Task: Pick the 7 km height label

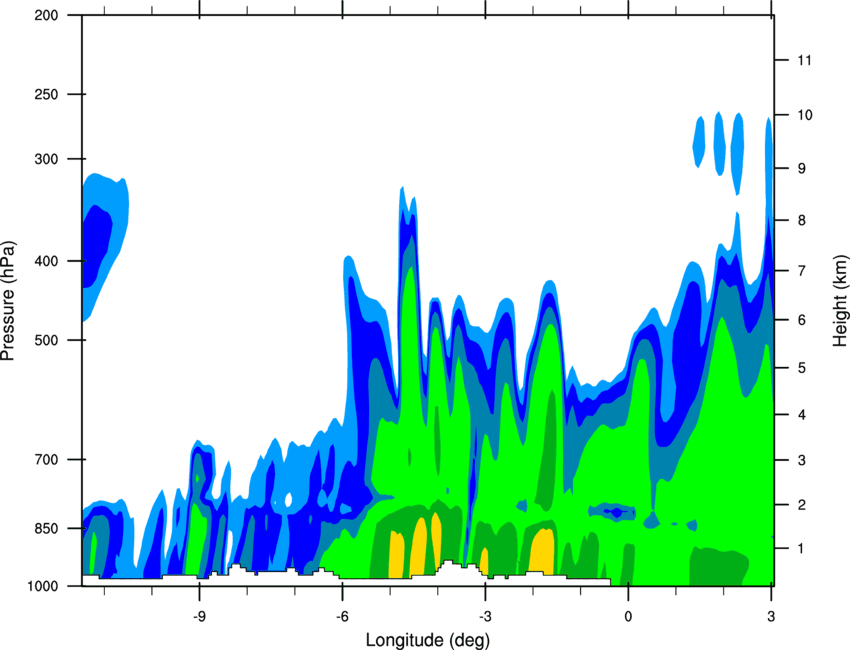Action: [x=802, y=271]
